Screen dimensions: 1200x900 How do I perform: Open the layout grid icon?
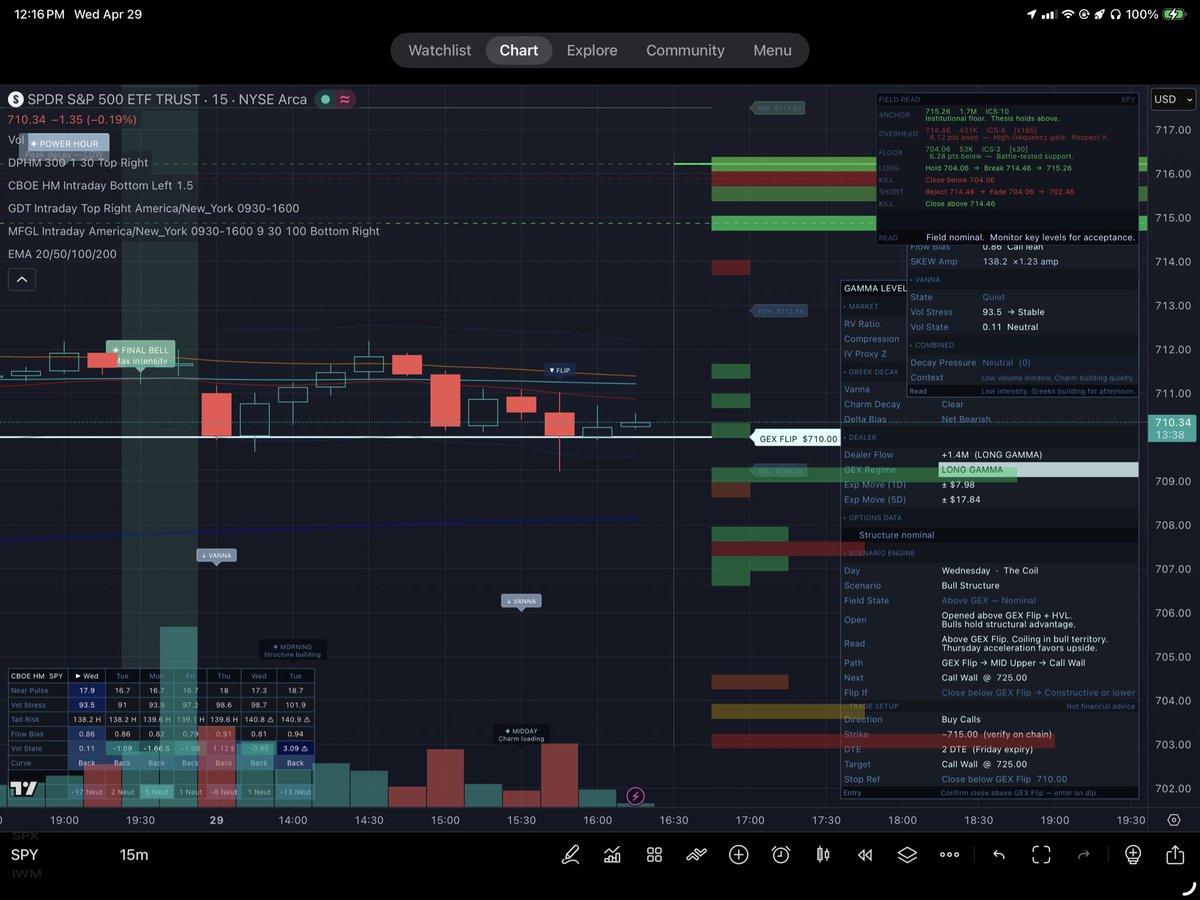coord(654,855)
